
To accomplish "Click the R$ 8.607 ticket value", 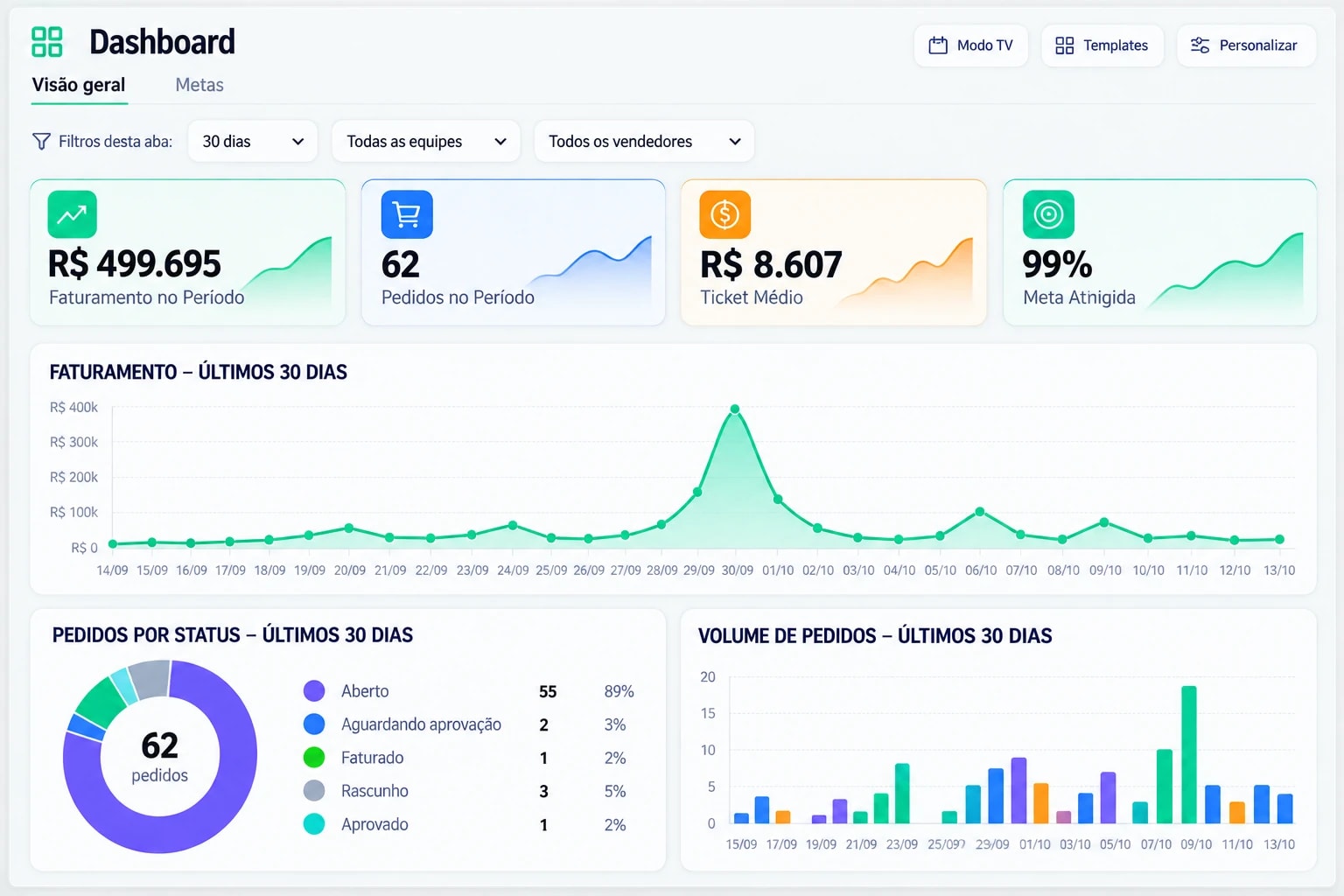I will 771,264.
